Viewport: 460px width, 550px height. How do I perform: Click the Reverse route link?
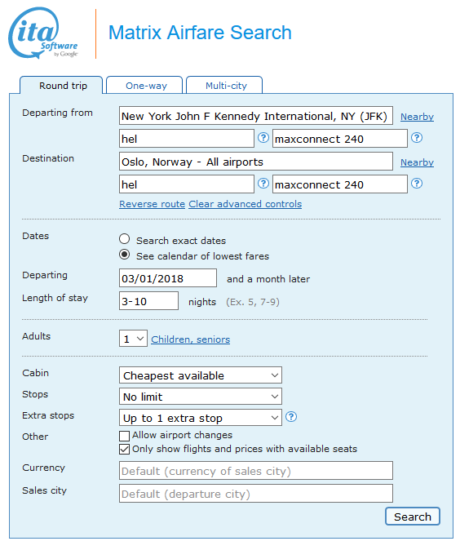(x=152, y=204)
